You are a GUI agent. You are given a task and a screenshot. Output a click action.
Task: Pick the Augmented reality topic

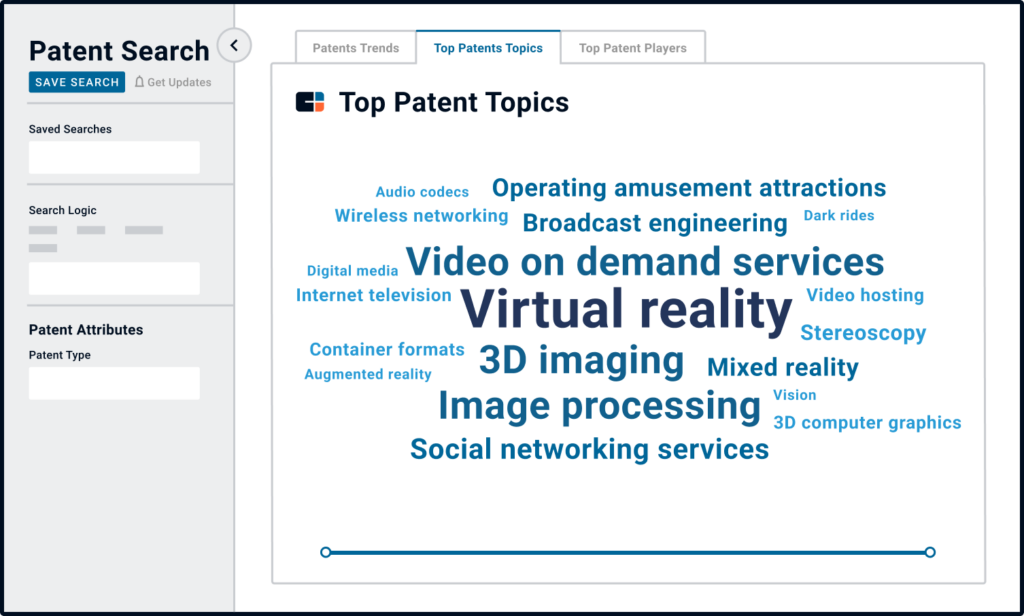coord(368,374)
